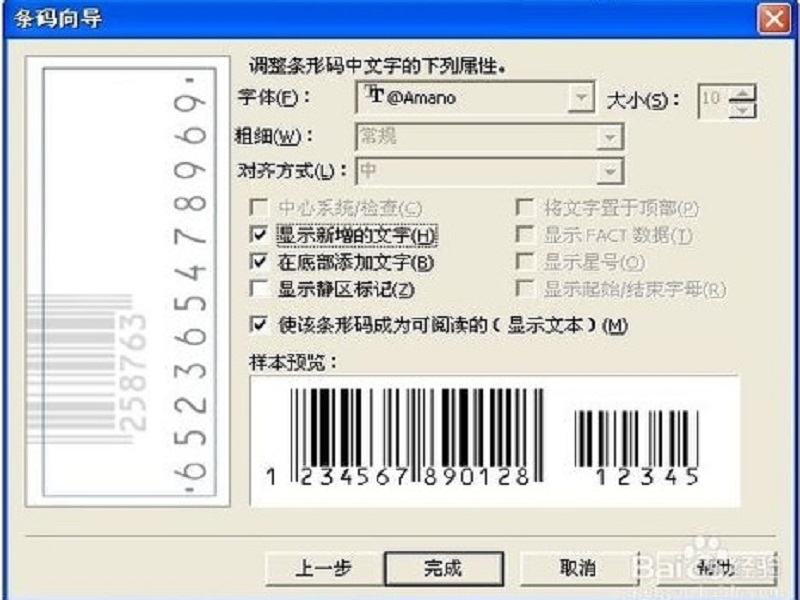Click the add-on barcode reading 12345
This screenshot has width=800, height=600.
(x=637, y=447)
